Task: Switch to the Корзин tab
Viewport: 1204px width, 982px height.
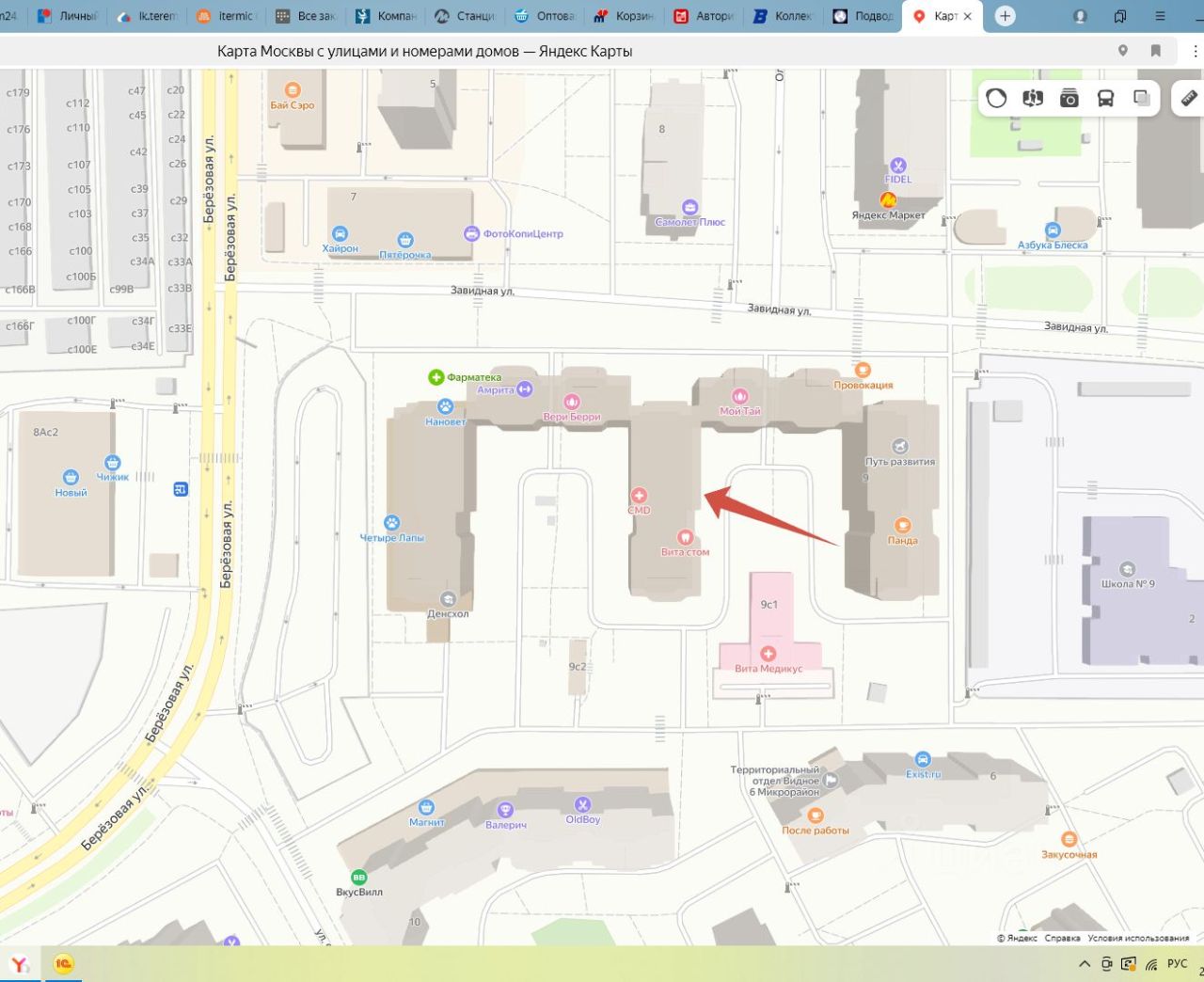Action: (x=625, y=16)
